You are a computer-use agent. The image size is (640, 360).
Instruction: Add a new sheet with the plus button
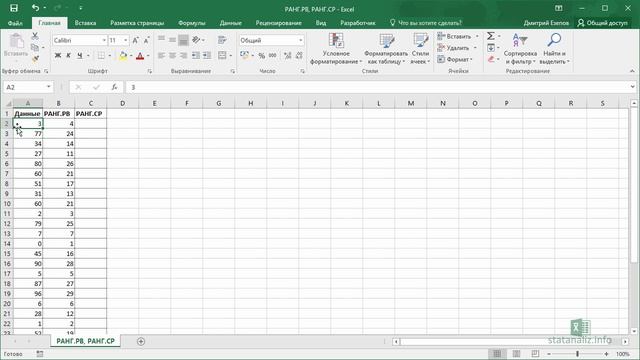pyautogui.click(x=141, y=341)
